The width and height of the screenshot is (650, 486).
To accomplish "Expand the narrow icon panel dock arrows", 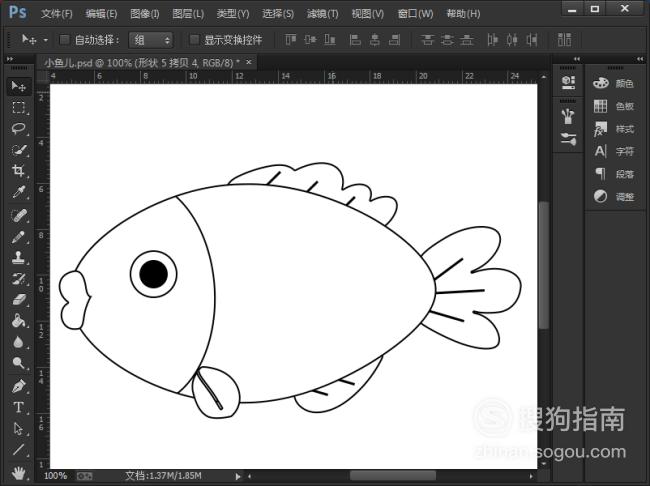I will (577, 59).
